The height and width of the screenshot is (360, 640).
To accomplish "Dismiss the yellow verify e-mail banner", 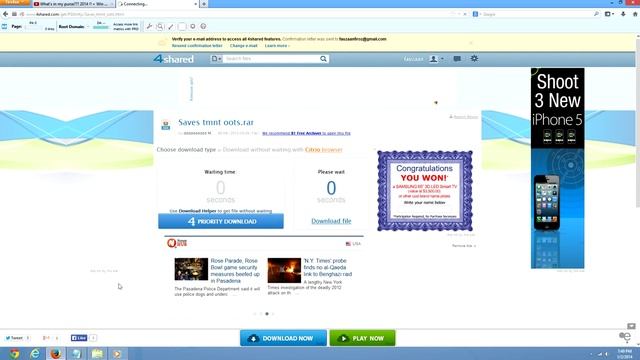I will click(471, 42).
